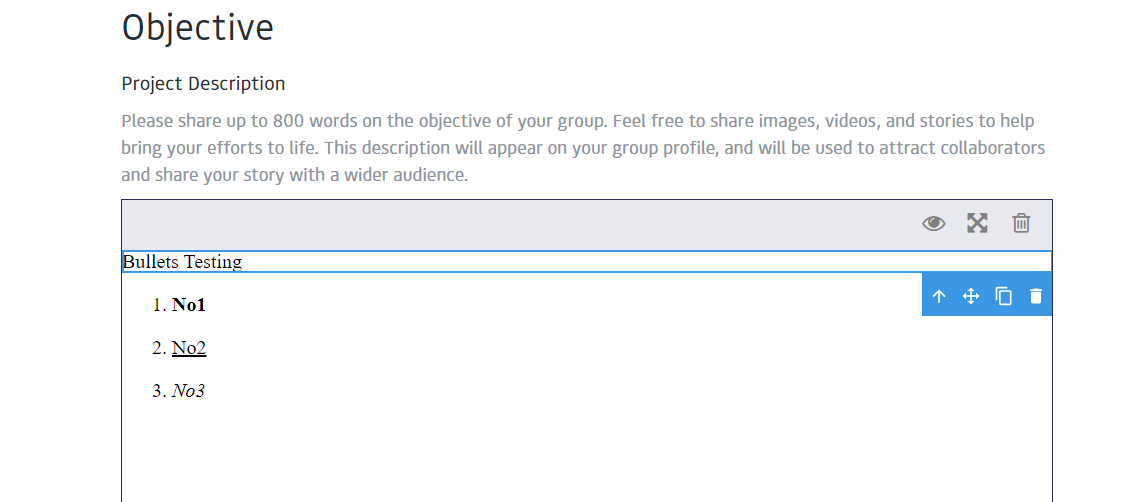1141x502 pixels.
Task: Click the bold "No1" list item
Action: click(x=189, y=305)
